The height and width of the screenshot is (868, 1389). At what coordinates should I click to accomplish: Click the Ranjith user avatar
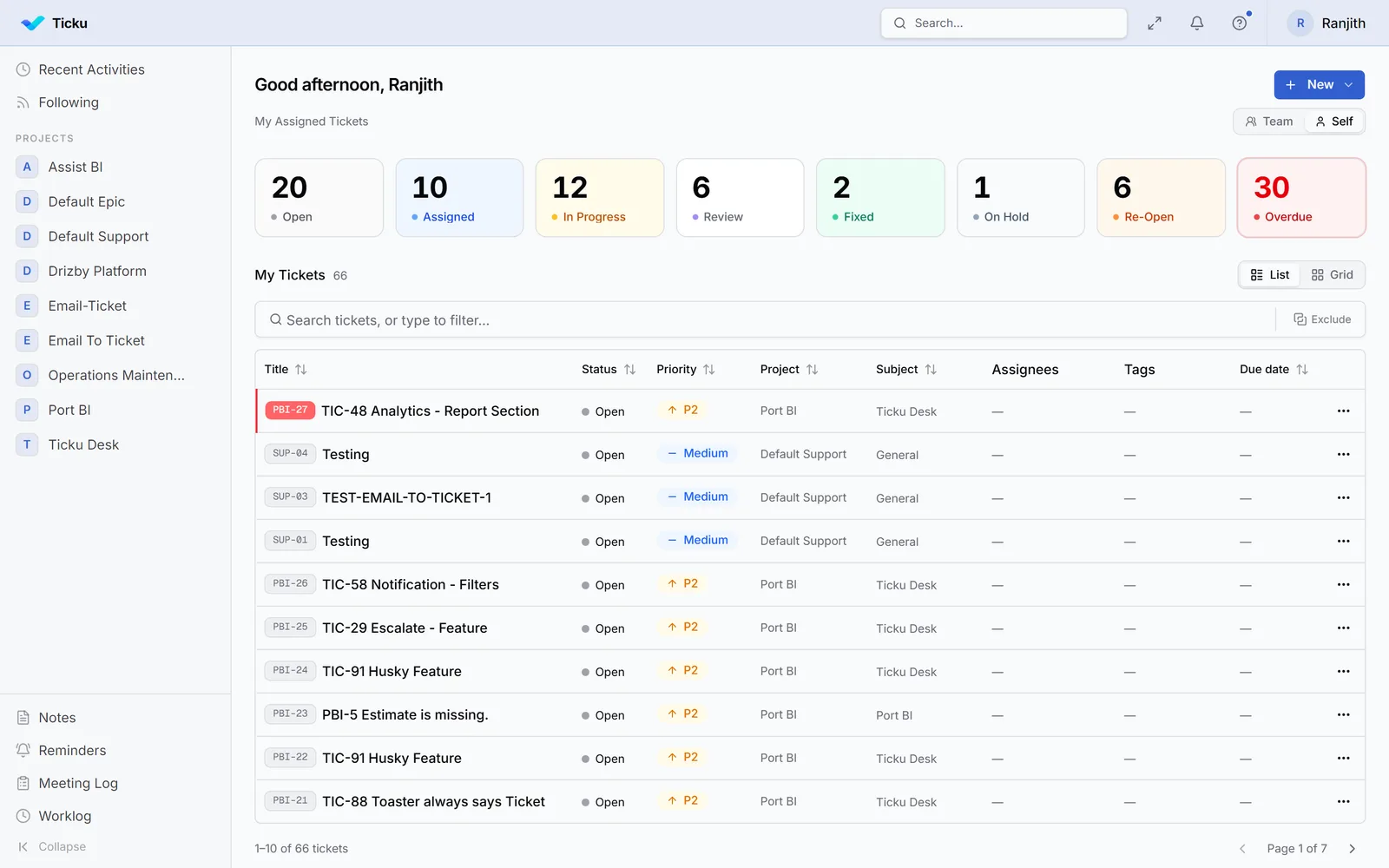1300,23
